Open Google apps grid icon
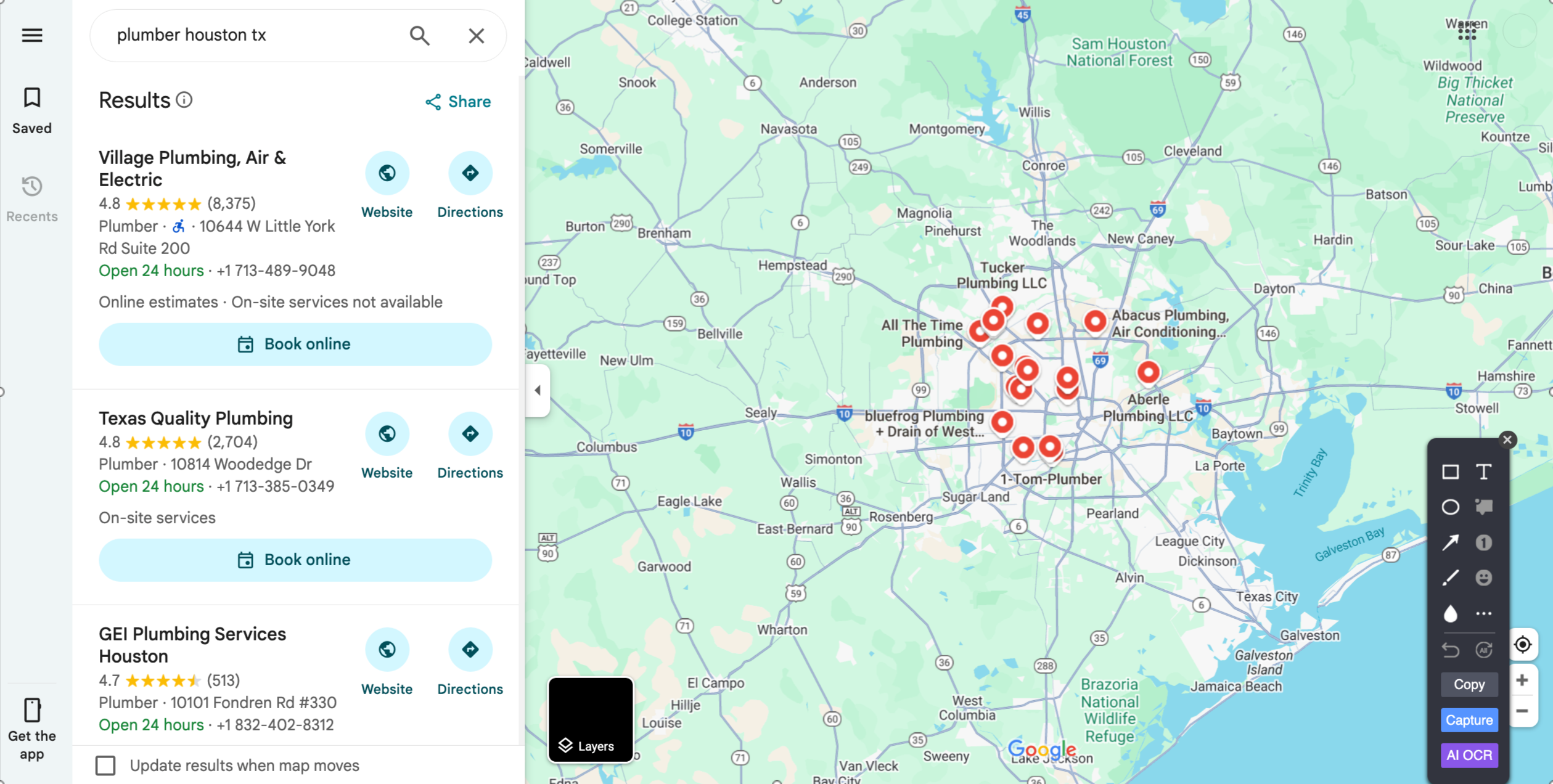 1467,31
